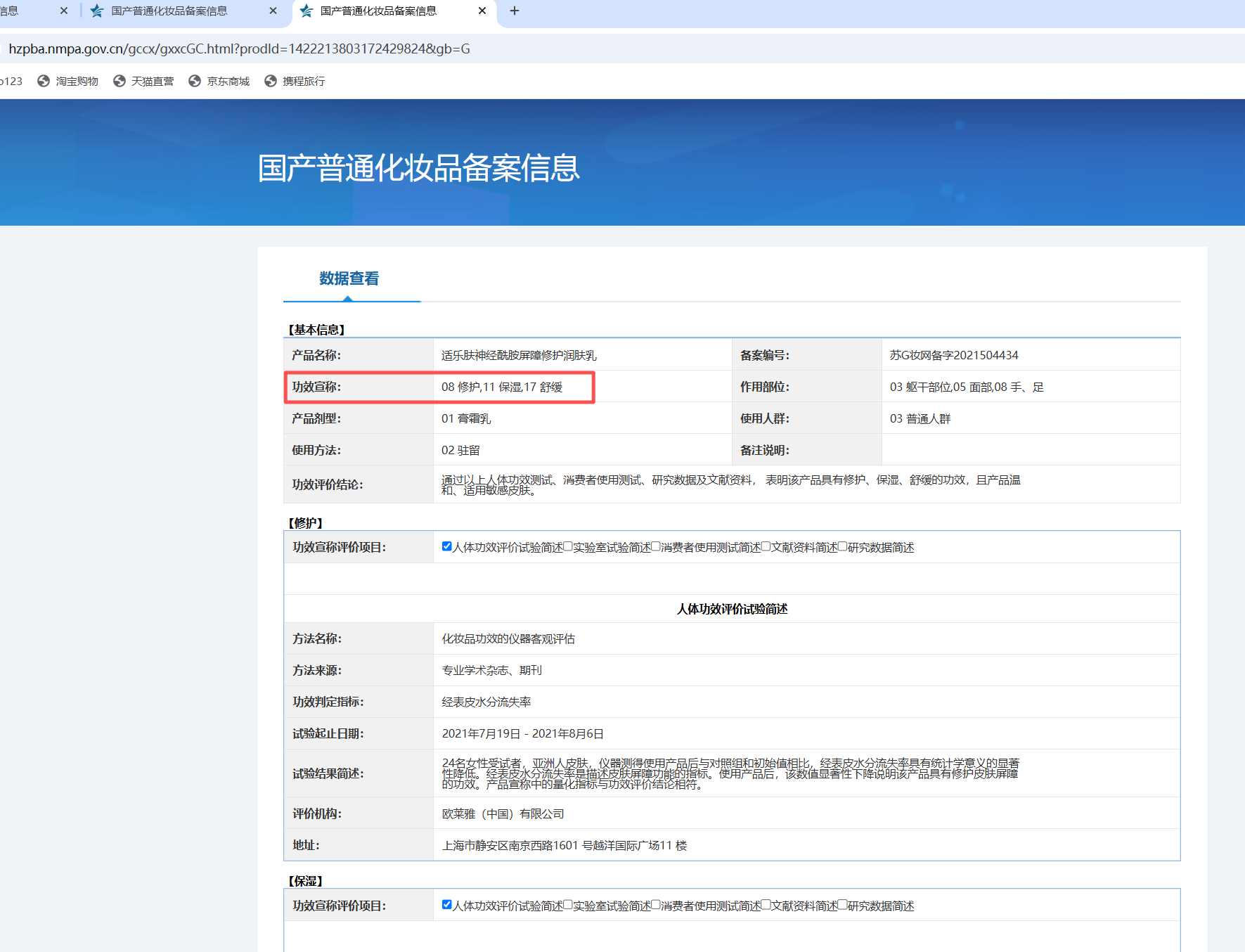Screen dimensions: 1245x952
Task: Click efficacy claim value 08 修护,11 保湿,17 舒缓
Action: point(502,387)
